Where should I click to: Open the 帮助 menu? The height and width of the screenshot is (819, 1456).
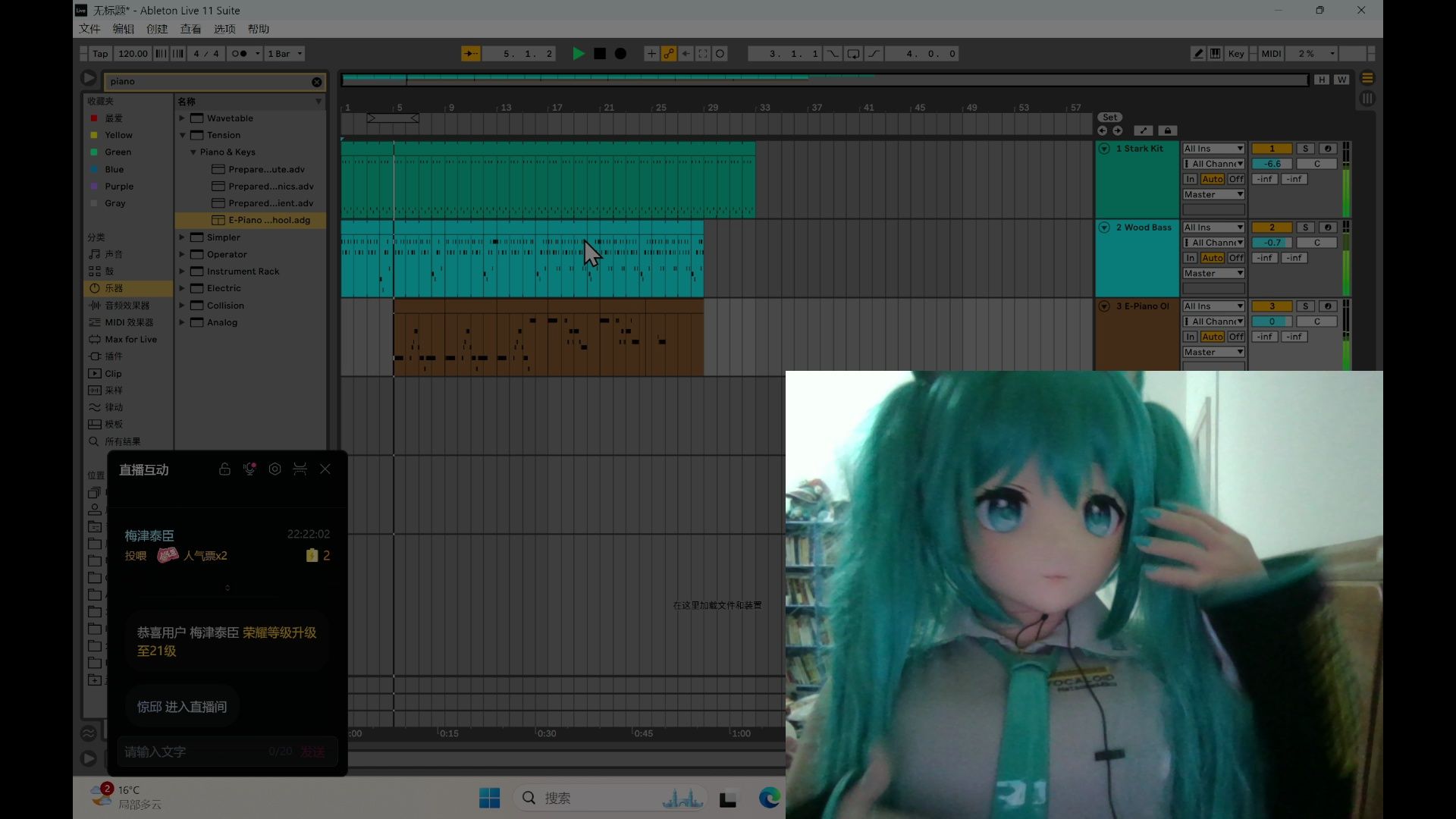(x=259, y=29)
